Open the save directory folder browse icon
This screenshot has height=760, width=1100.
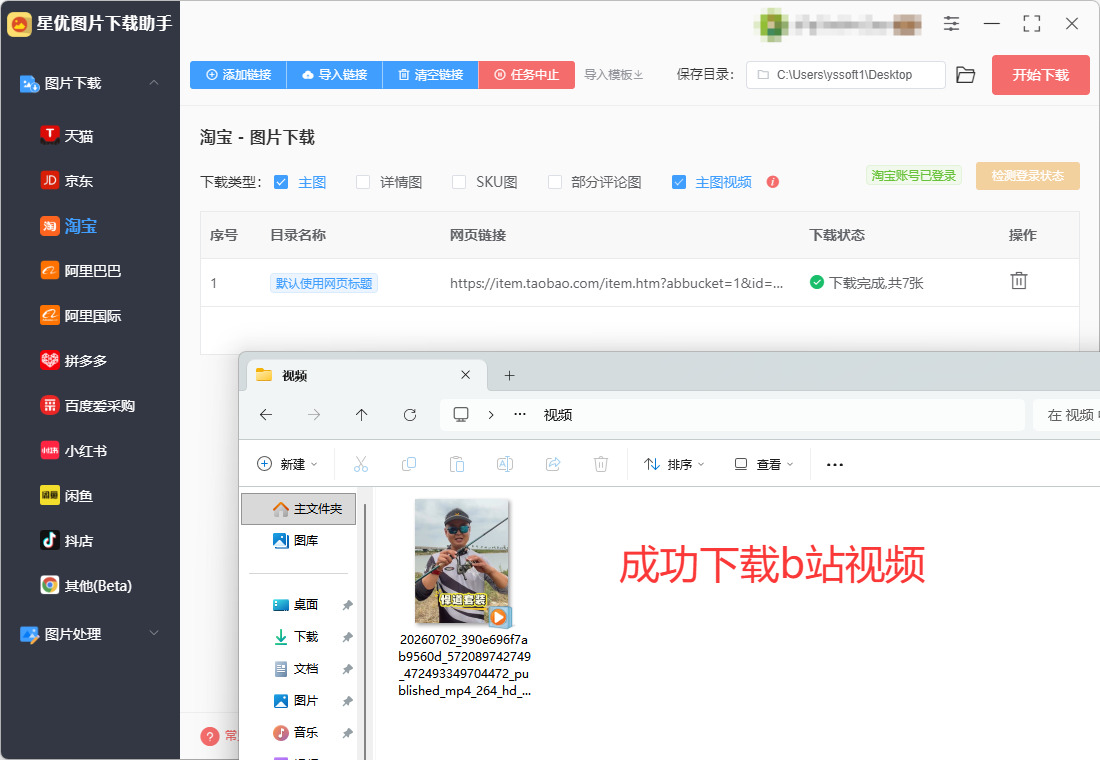coord(965,75)
